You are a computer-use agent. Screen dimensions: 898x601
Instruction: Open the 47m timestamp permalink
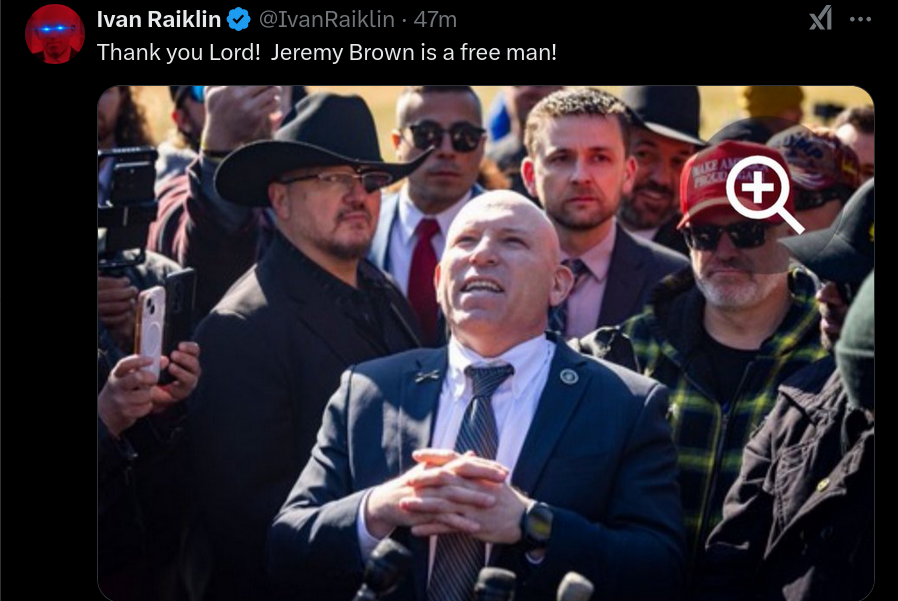tap(435, 19)
